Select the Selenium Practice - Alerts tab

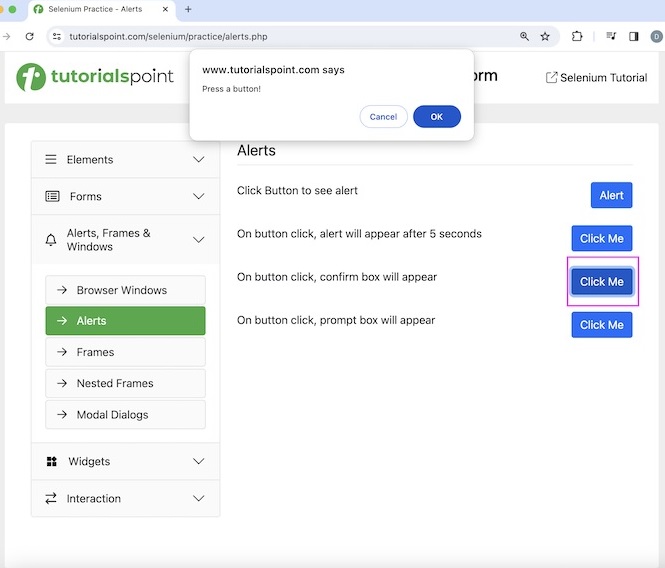point(102,9)
